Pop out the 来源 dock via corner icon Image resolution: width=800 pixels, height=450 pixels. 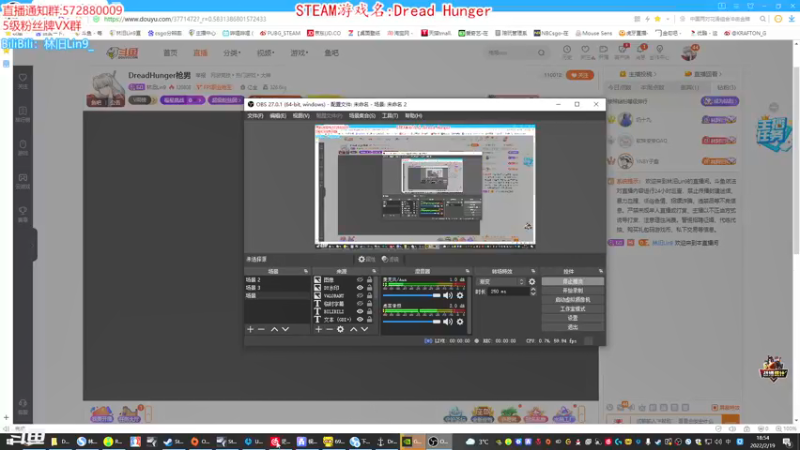[374, 271]
